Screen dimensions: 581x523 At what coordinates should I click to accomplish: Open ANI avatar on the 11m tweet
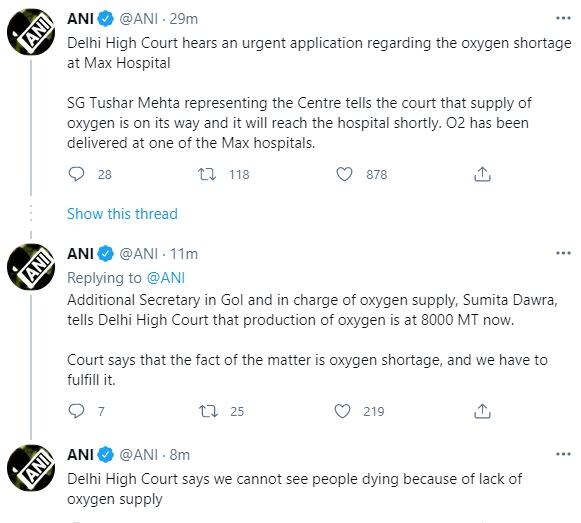click(x=31, y=267)
